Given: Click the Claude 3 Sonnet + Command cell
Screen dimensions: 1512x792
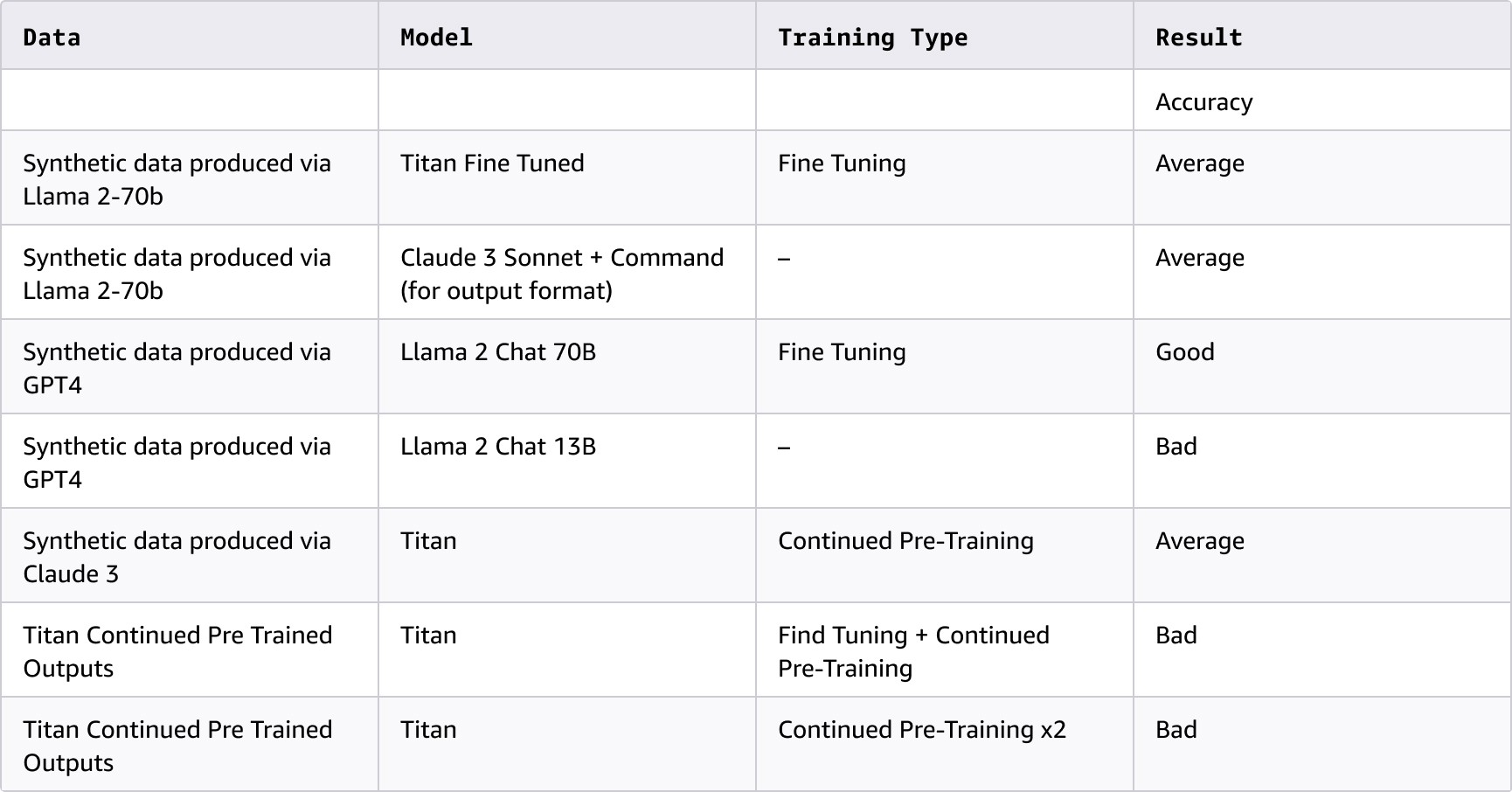Looking at the screenshot, I should [x=562, y=274].
